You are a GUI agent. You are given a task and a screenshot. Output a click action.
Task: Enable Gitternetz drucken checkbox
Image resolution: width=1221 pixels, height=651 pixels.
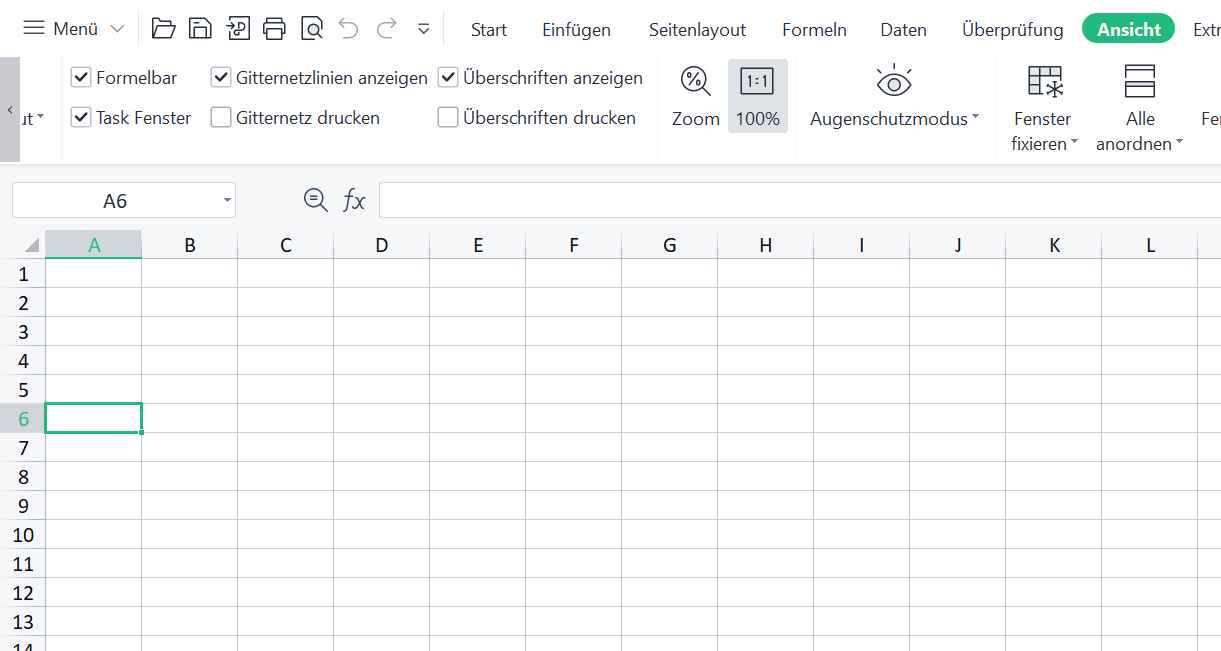[x=221, y=118]
